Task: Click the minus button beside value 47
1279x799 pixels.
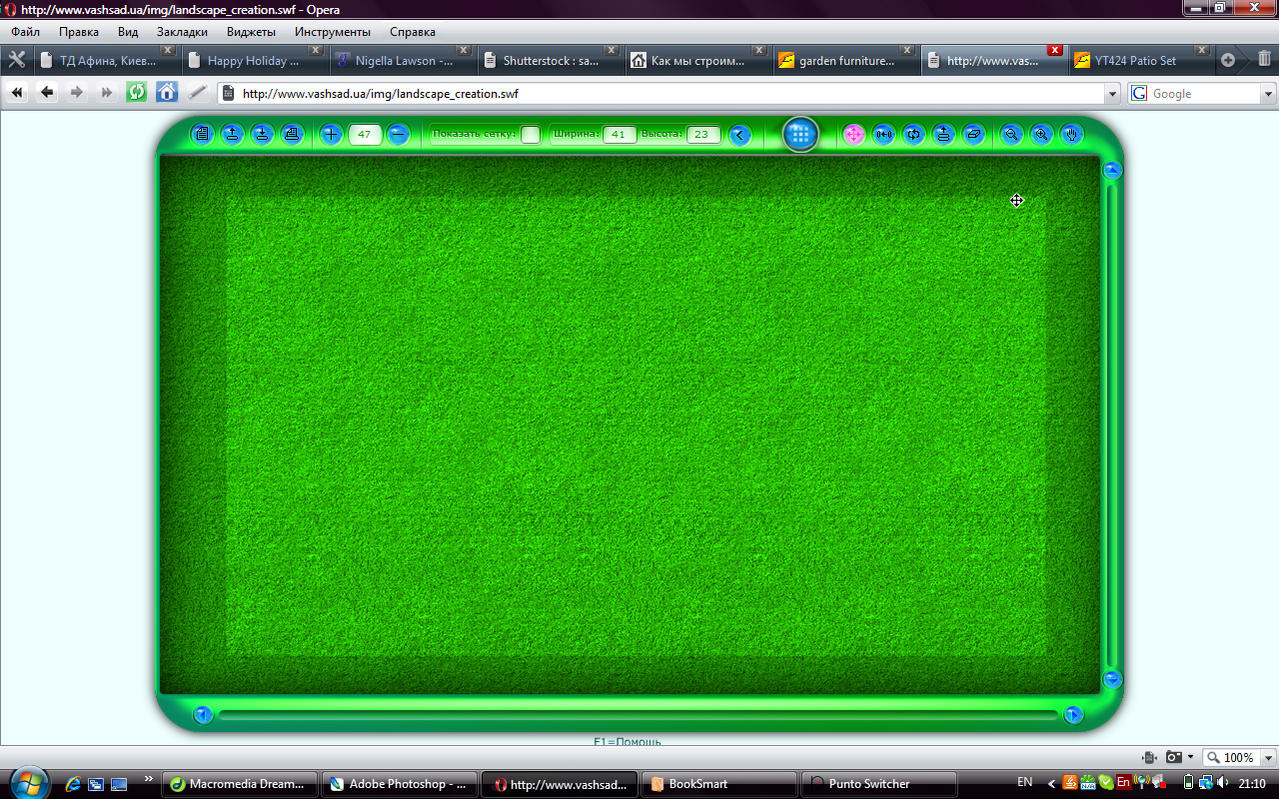Action: click(x=398, y=134)
